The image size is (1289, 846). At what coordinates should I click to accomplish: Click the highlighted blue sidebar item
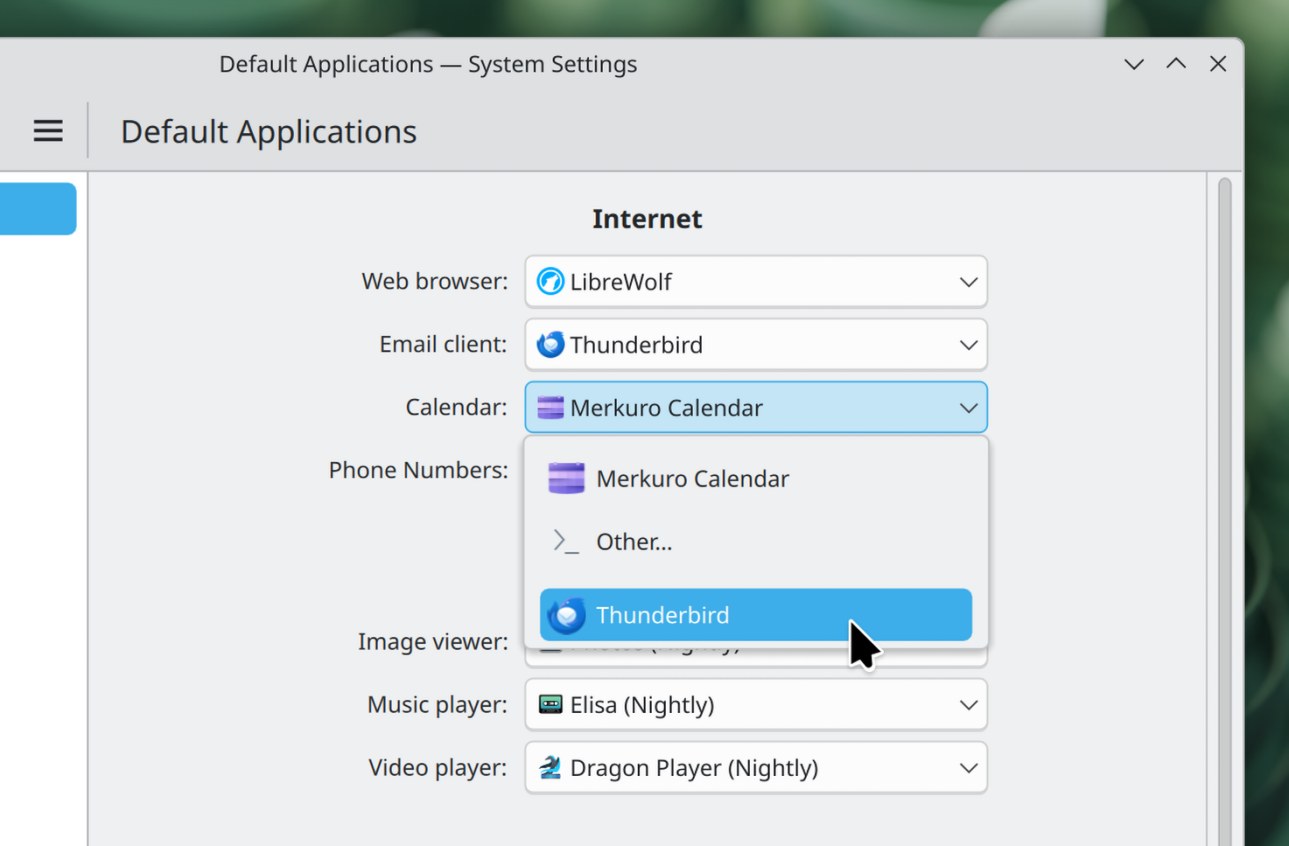(38, 209)
